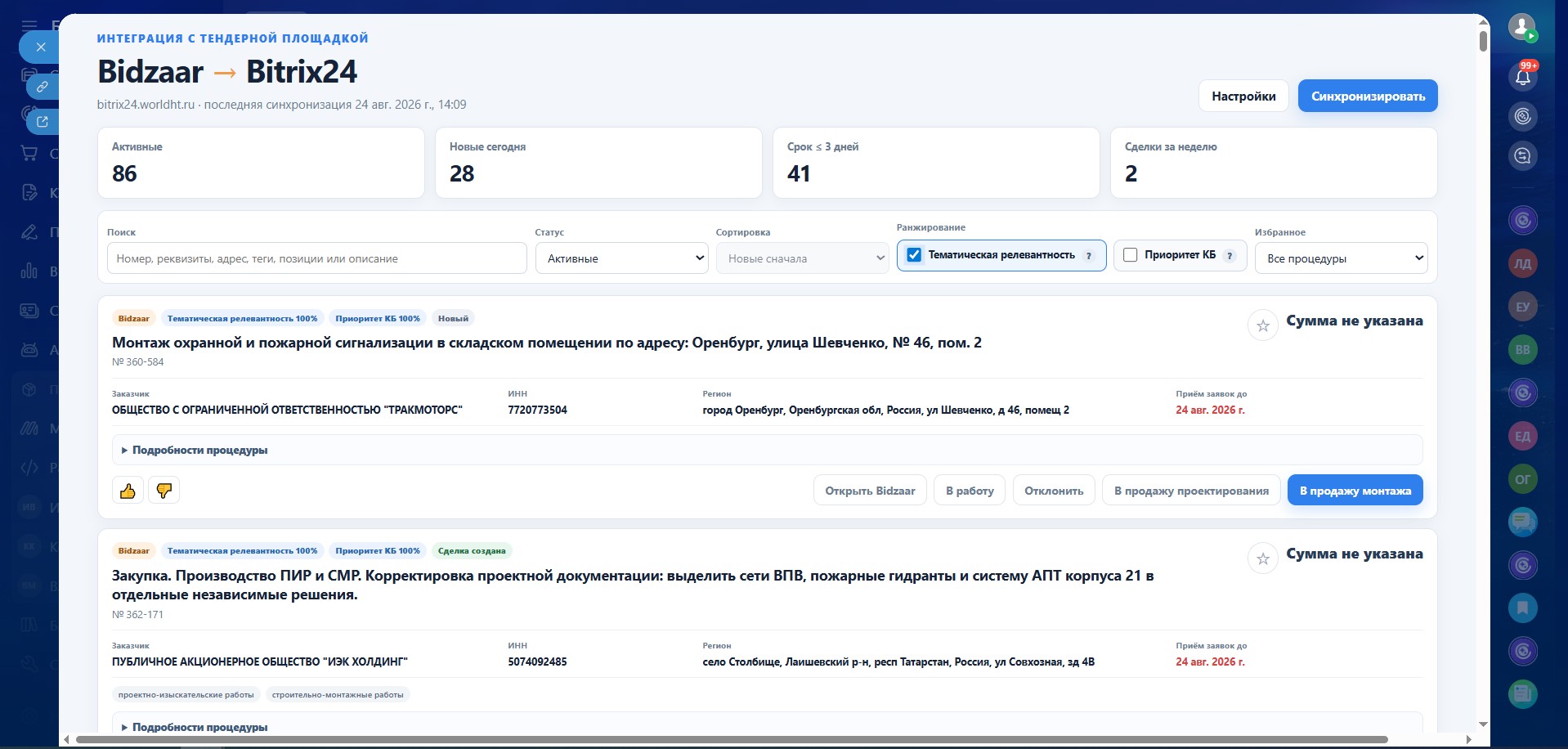The image size is (1568, 749).
Task: Show help for Тематическая релевантность ranking
Action: click(x=1088, y=256)
